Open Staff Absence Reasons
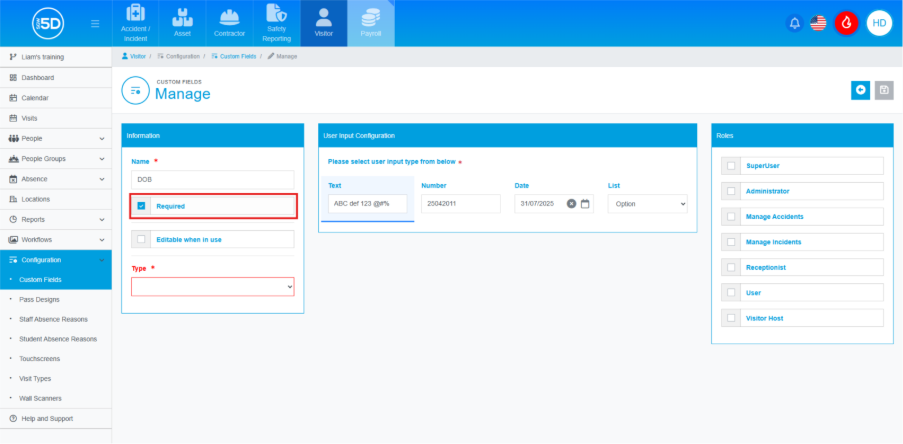The width and height of the screenshot is (903, 444). coord(56,319)
